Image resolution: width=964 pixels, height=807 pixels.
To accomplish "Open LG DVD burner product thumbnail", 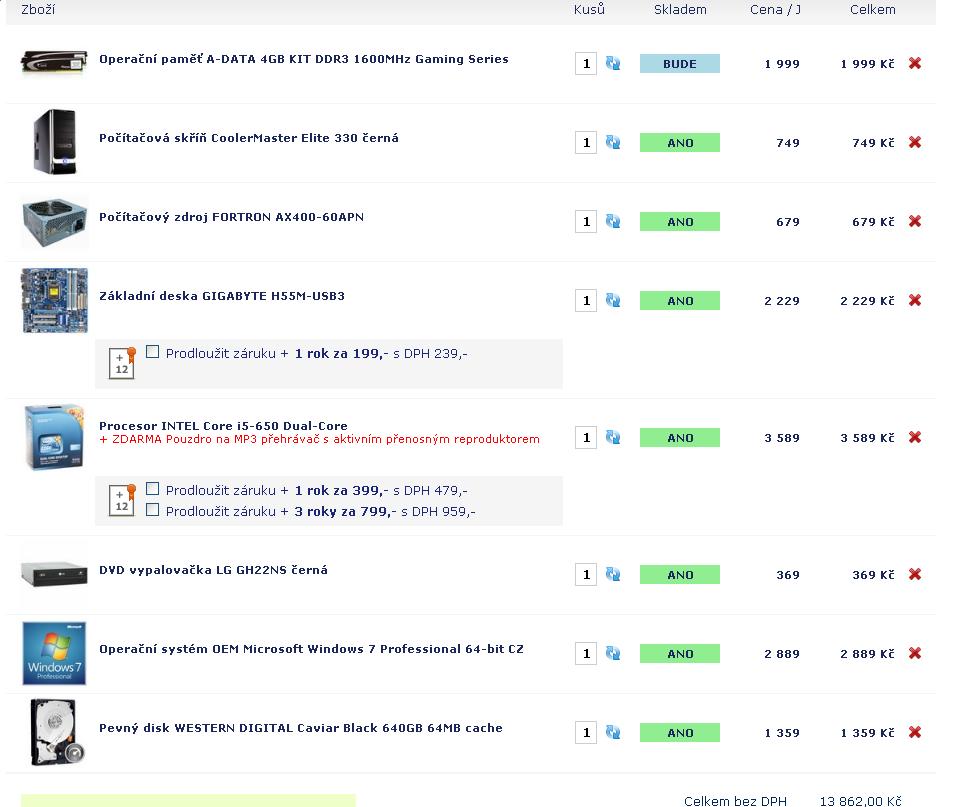I will [x=54, y=574].
